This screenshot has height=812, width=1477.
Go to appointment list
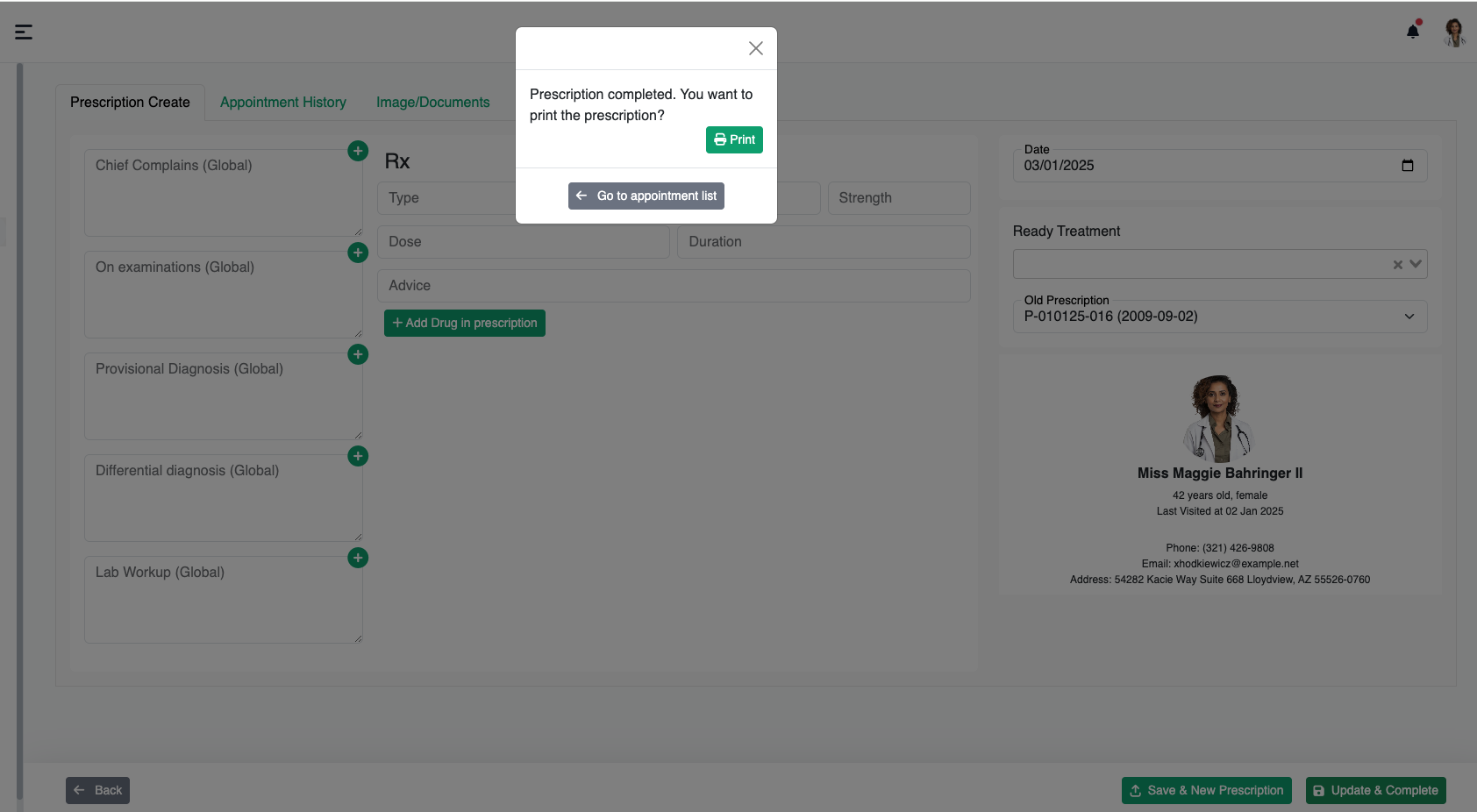646,196
